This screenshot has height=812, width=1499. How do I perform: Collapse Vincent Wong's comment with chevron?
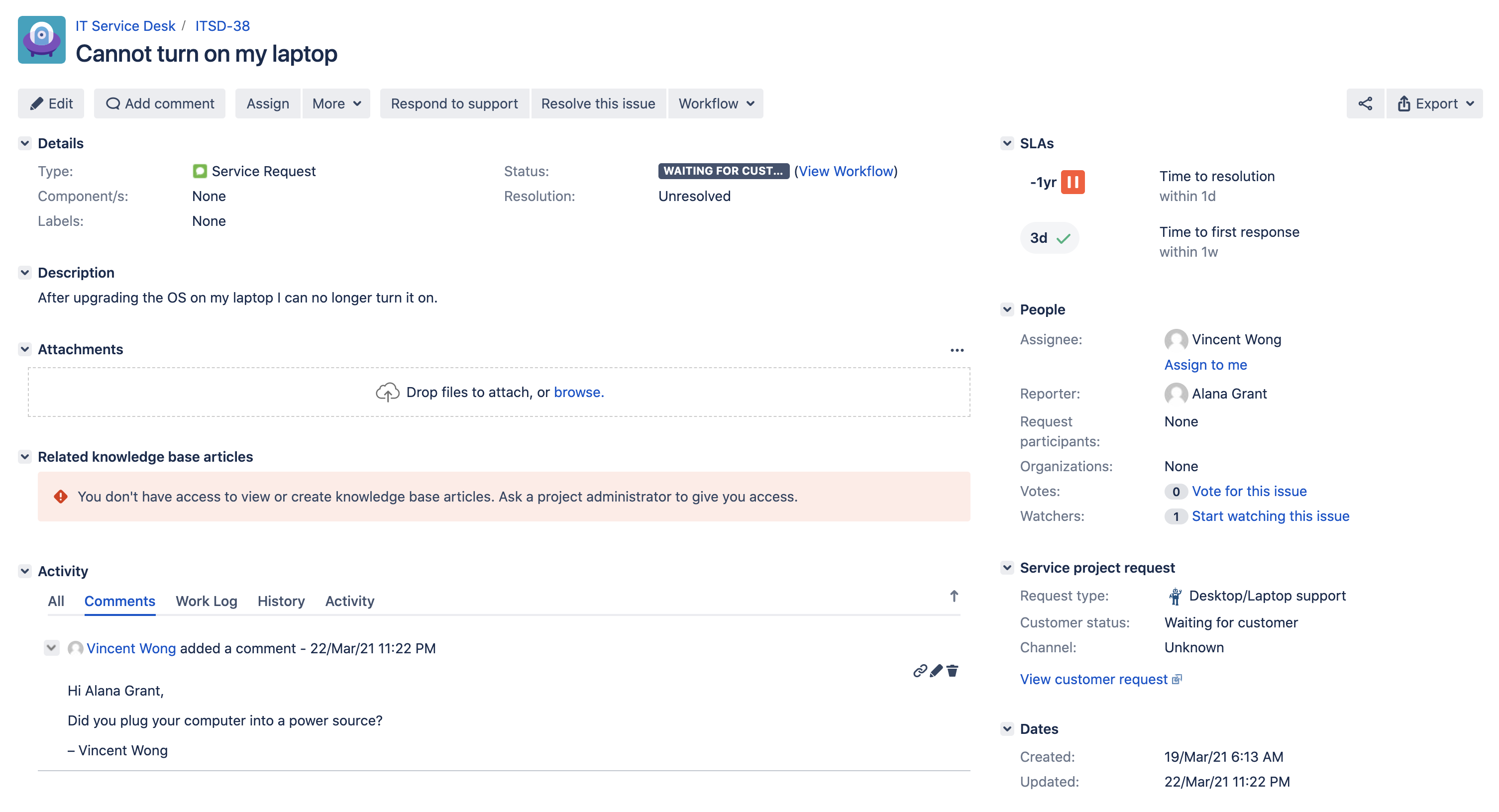(x=51, y=647)
